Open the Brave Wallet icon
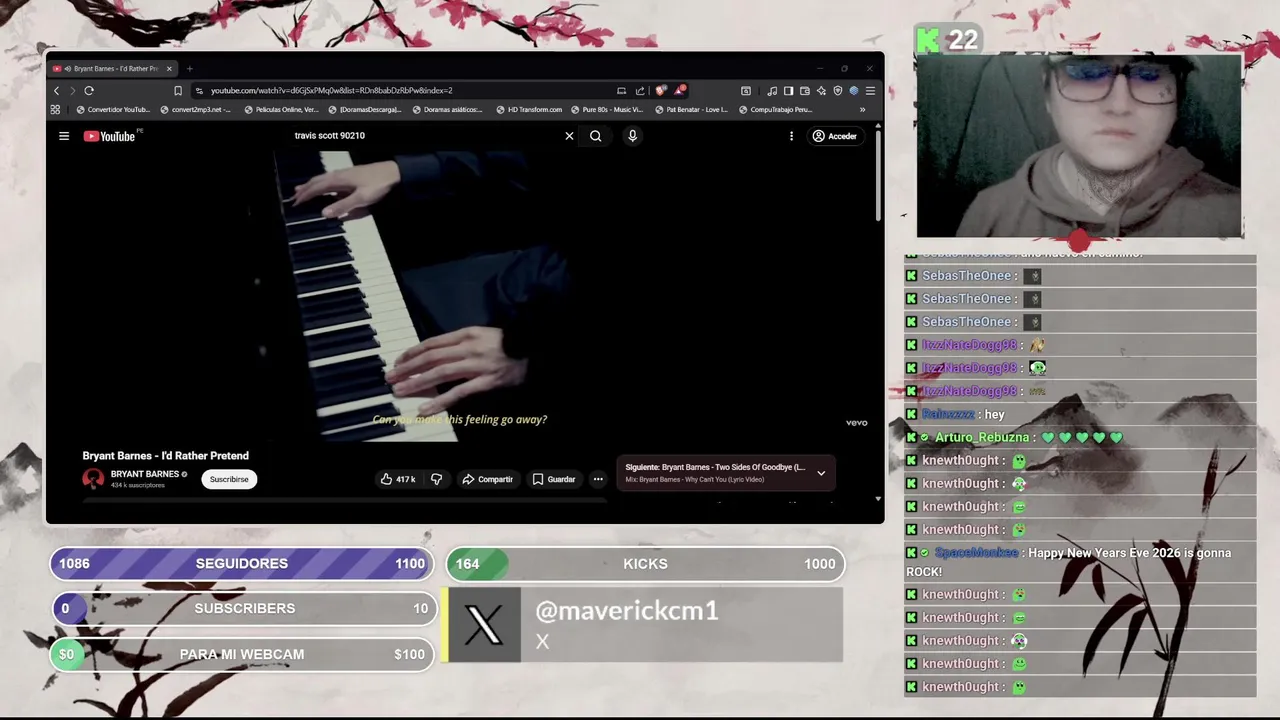The height and width of the screenshot is (720, 1280). 804,90
